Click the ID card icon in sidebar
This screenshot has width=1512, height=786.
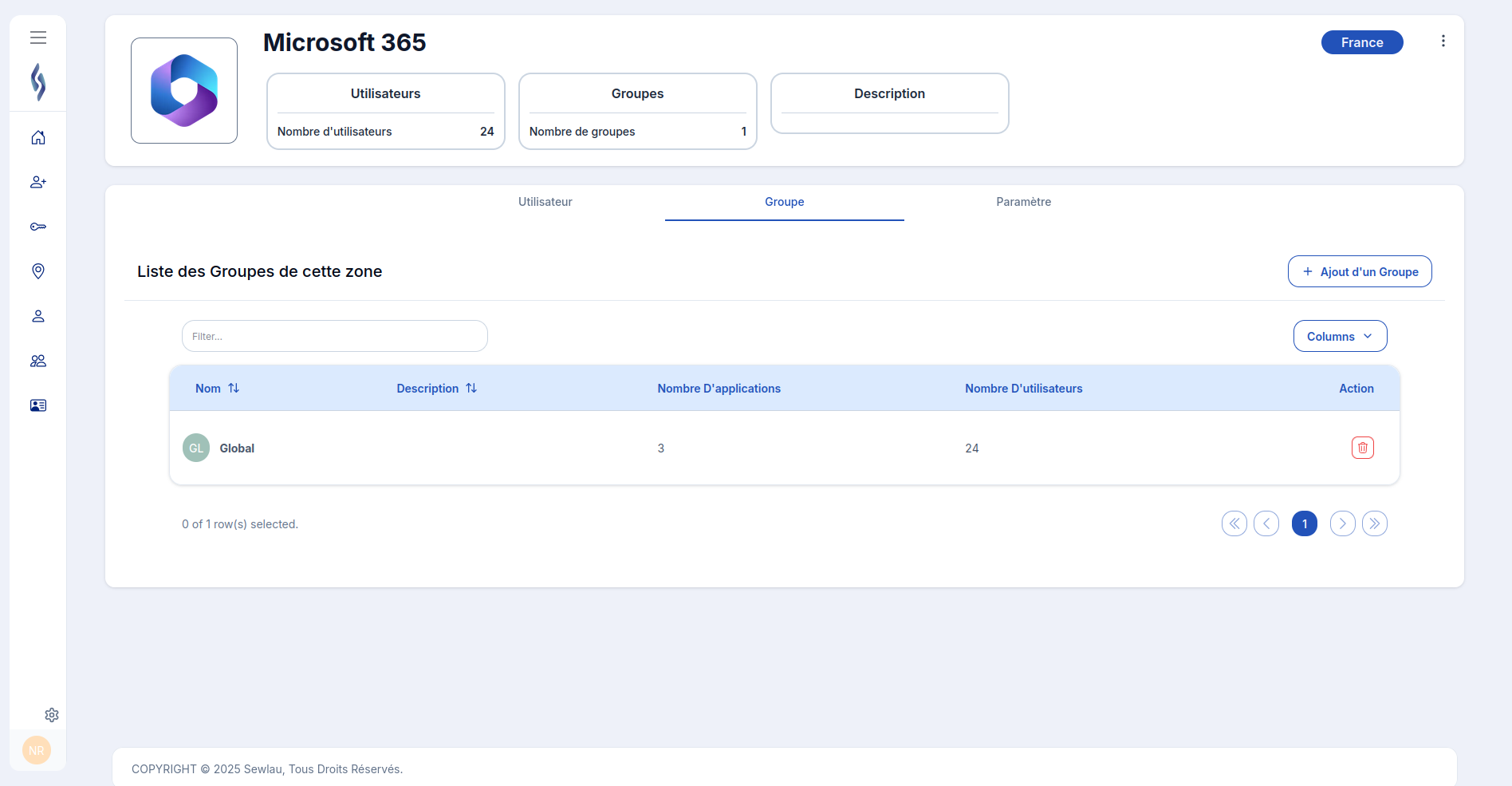(x=37, y=405)
